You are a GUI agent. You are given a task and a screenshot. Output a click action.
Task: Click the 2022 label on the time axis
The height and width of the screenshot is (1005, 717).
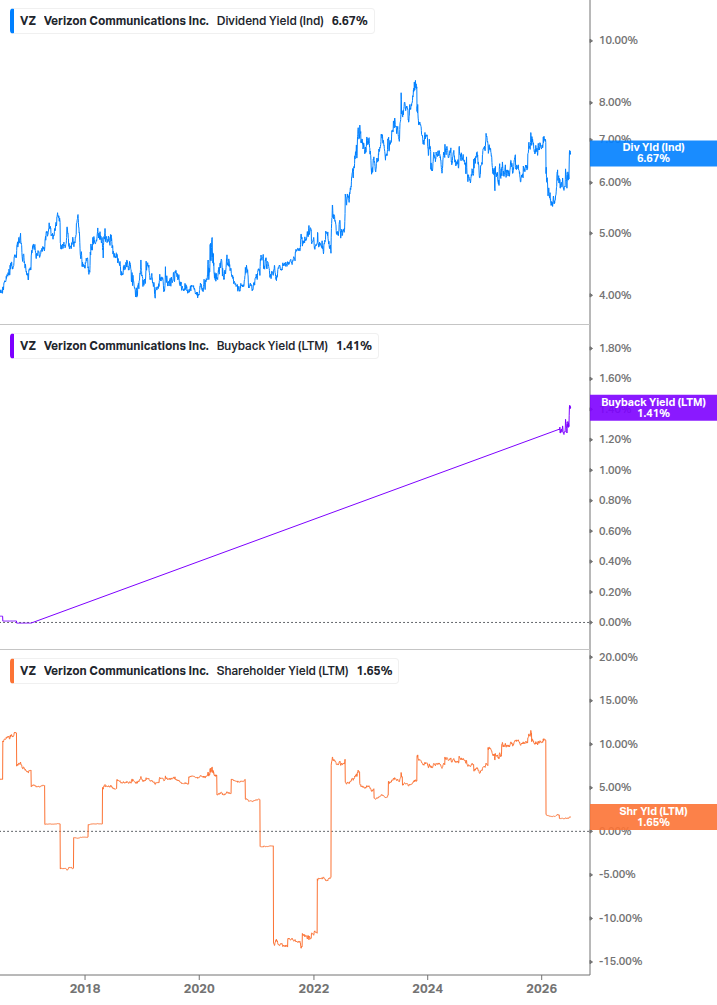click(x=314, y=989)
